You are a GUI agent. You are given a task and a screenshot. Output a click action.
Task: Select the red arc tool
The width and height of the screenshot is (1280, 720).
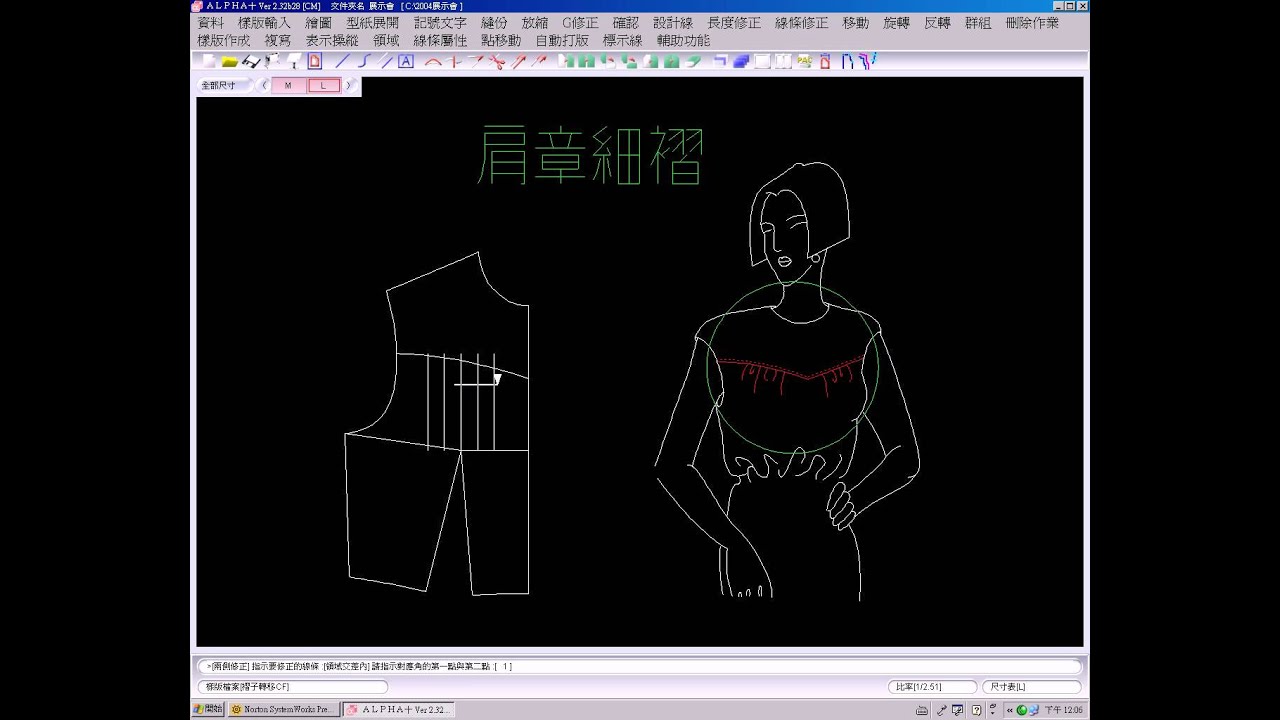[433, 61]
